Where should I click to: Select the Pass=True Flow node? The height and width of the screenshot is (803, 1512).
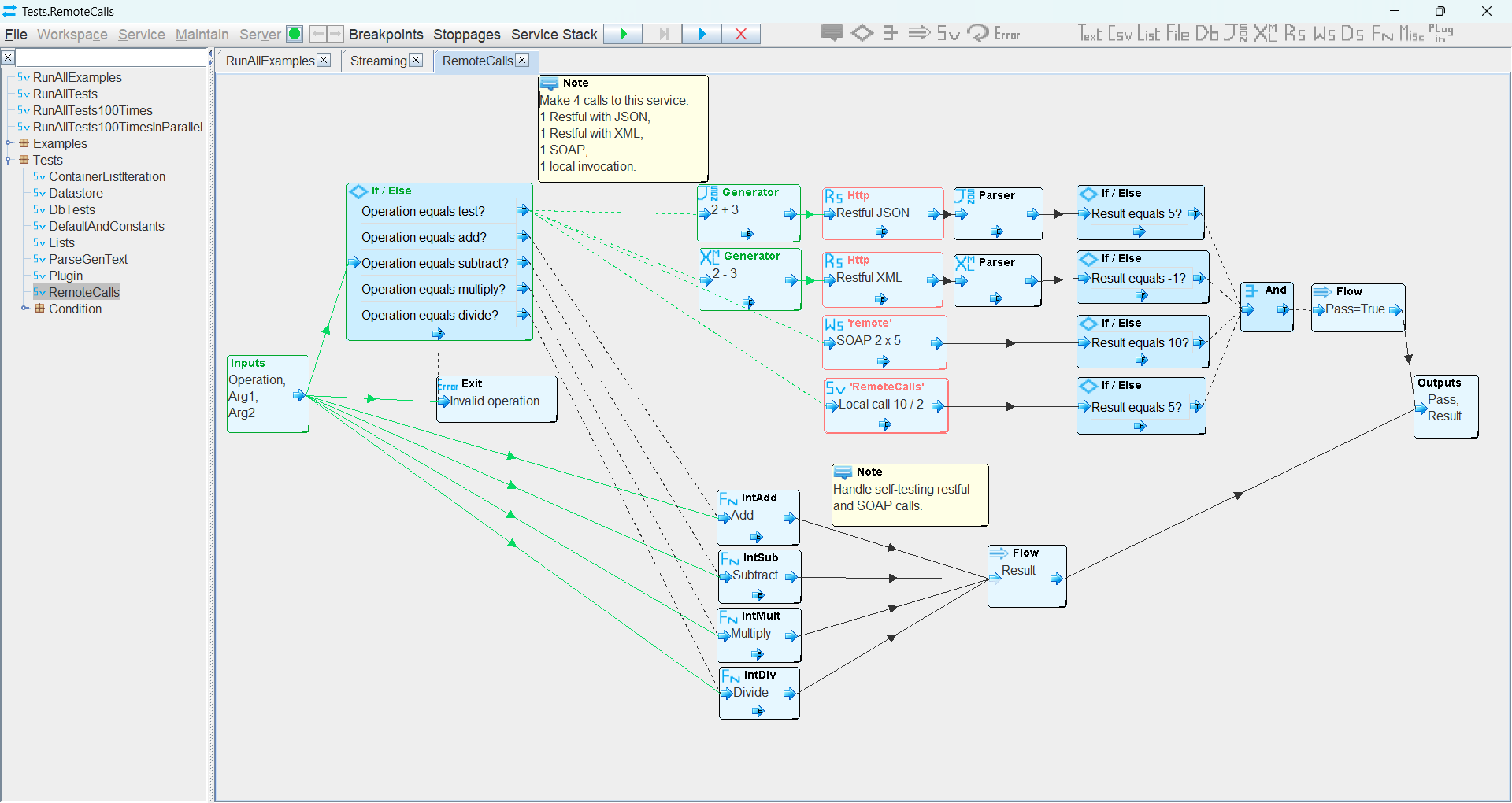pos(1358,308)
